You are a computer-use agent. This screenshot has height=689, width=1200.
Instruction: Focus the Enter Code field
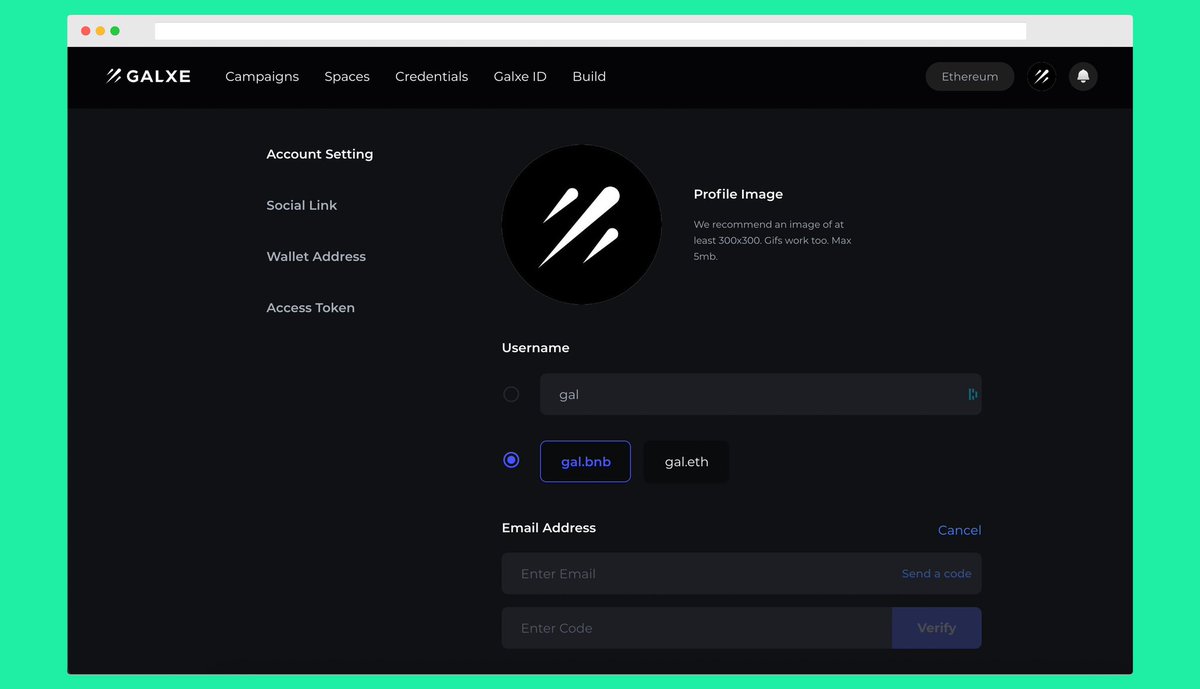pyautogui.click(x=697, y=628)
